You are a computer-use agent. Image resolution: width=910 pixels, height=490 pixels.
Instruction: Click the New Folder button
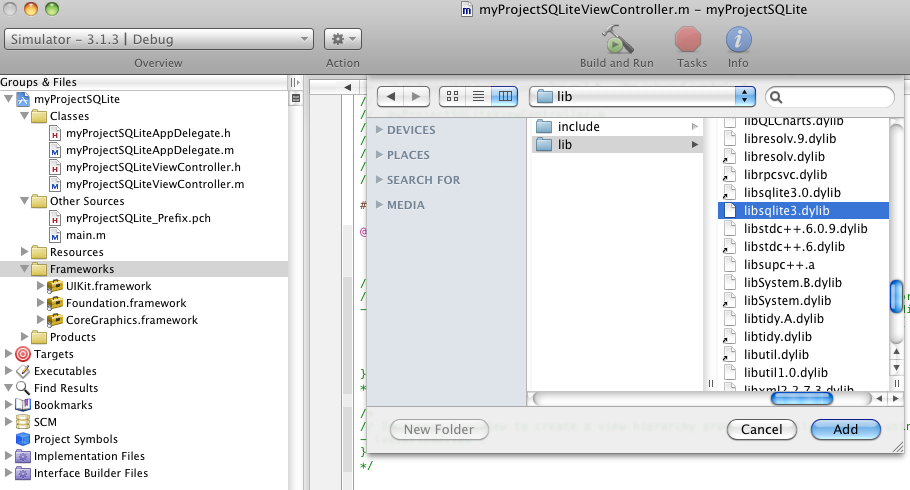pyautogui.click(x=439, y=429)
